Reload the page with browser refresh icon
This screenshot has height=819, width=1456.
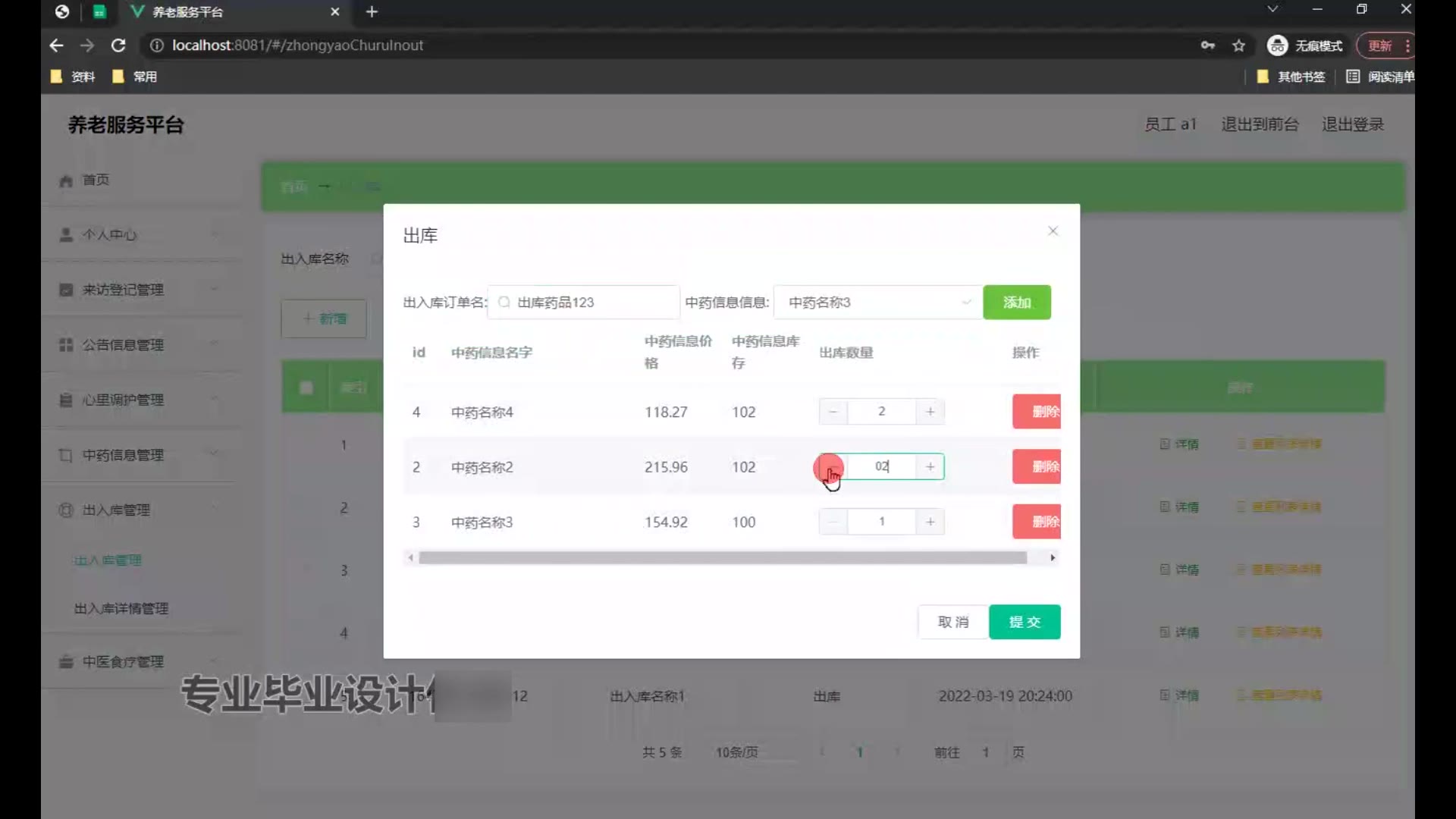[118, 45]
